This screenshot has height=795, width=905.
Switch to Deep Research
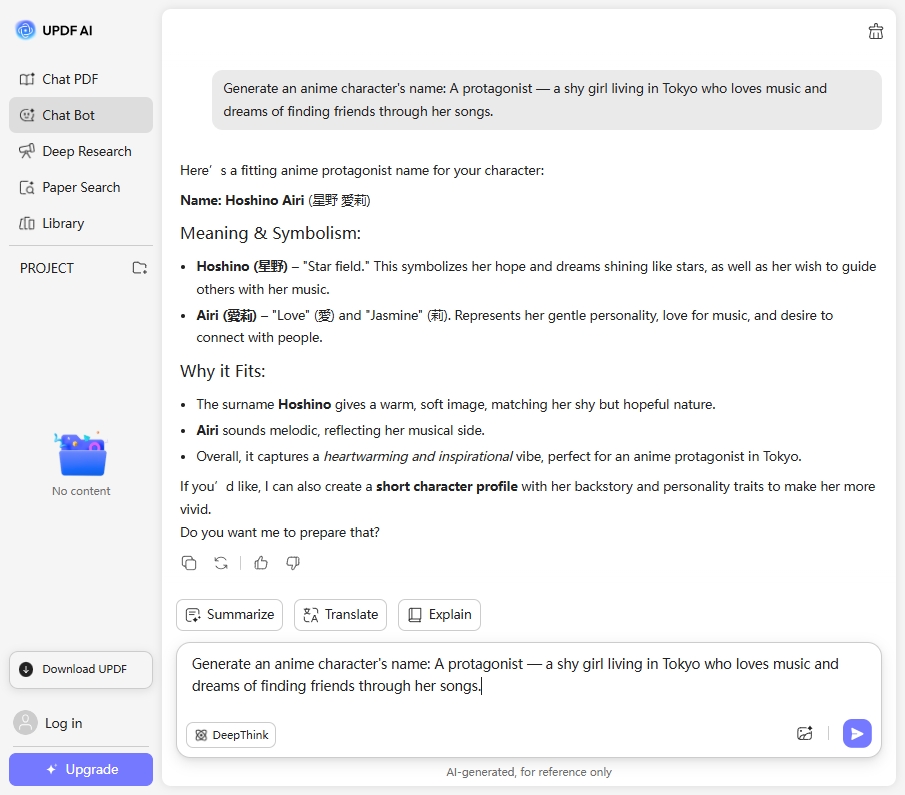coord(86,151)
